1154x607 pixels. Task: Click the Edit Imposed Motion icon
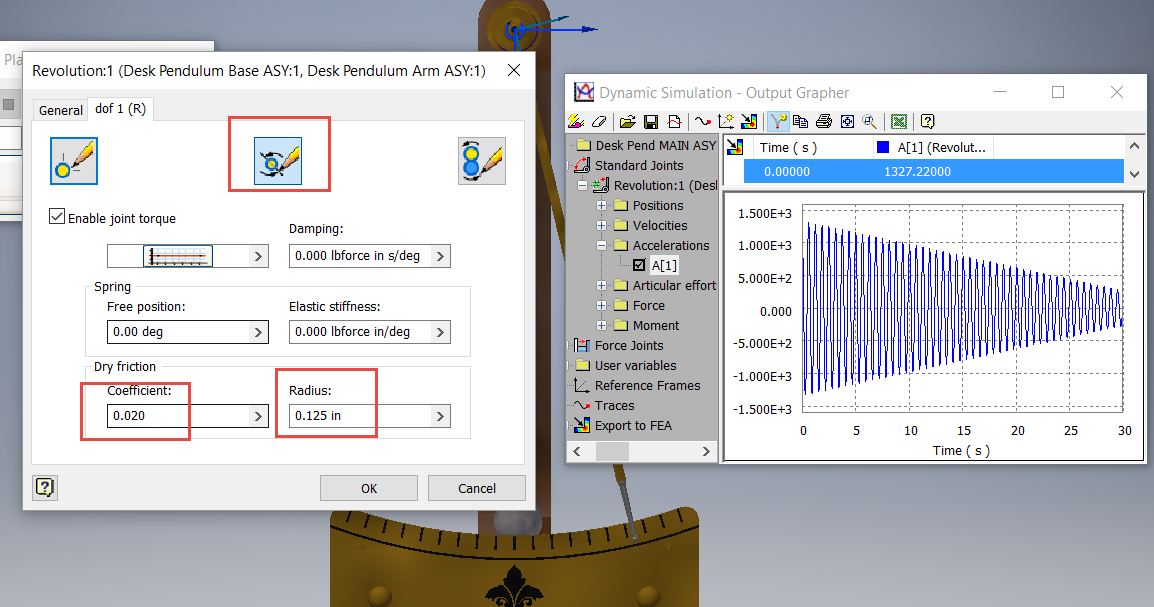(481, 160)
